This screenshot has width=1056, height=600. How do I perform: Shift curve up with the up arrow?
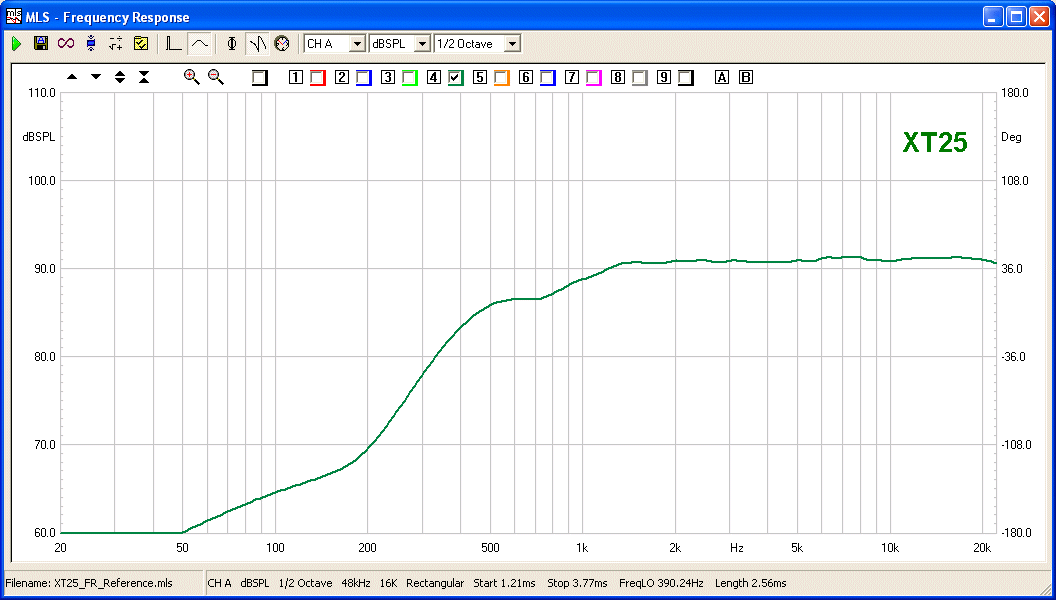point(72,77)
